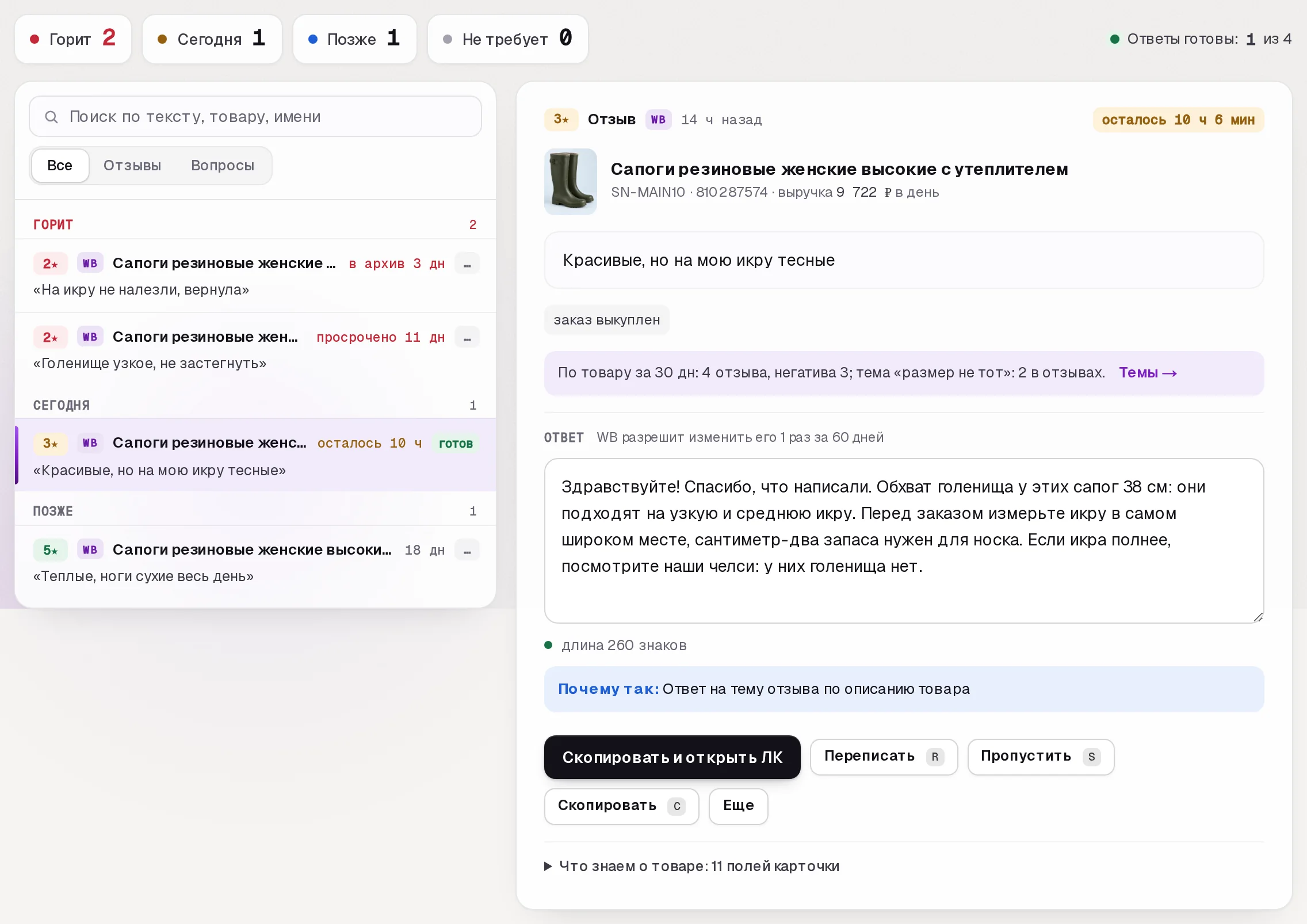Click the «заказ выкуплен» tag
The width and height of the screenshot is (1307, 924).
[x=607, y=320]
